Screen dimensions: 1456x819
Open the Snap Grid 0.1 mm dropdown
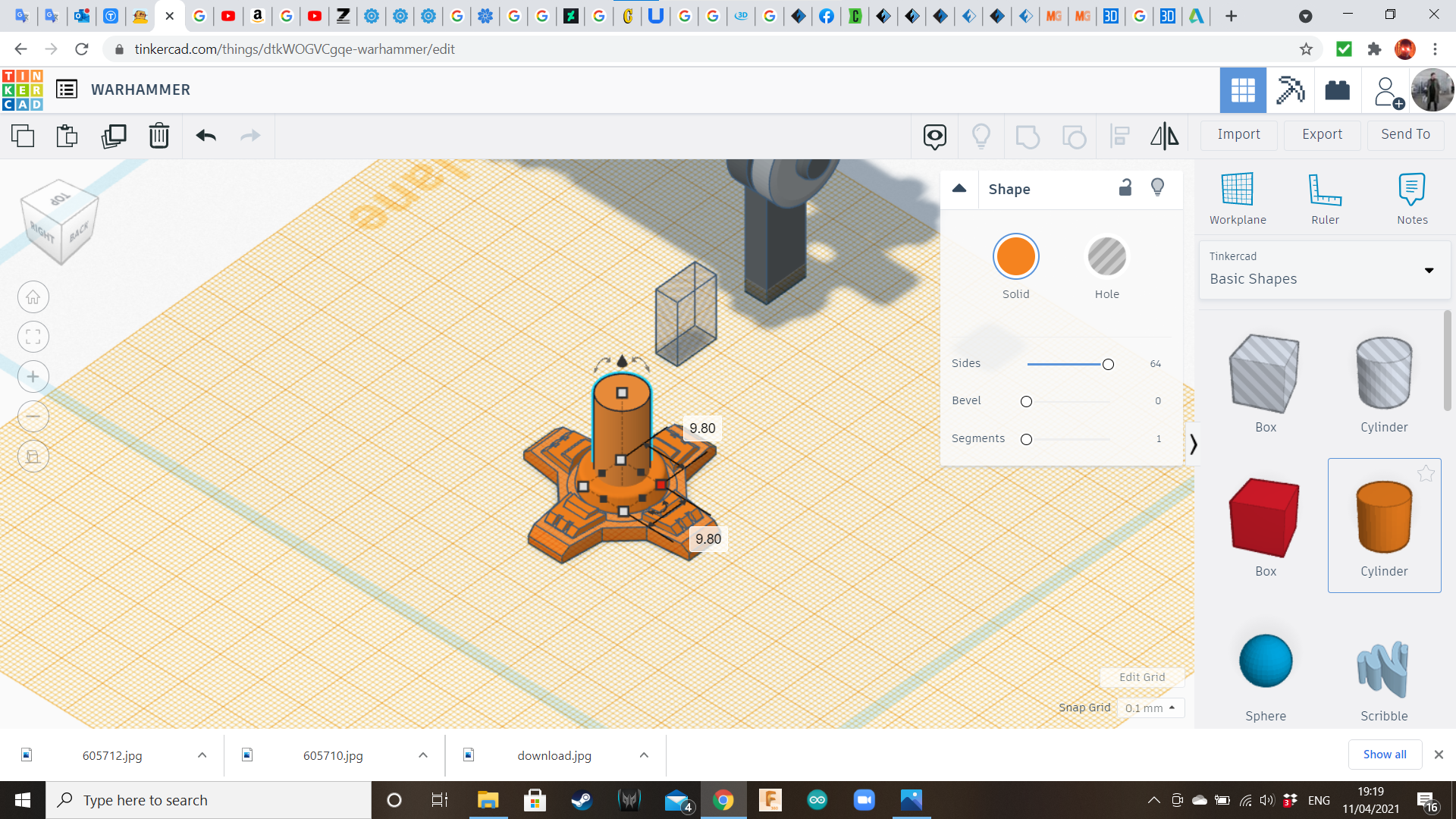(1150, 708)
